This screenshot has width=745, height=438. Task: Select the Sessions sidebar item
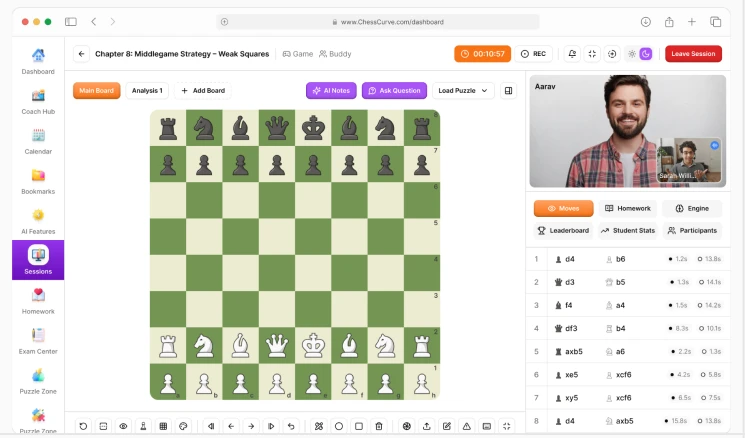[x=38, y=260]
